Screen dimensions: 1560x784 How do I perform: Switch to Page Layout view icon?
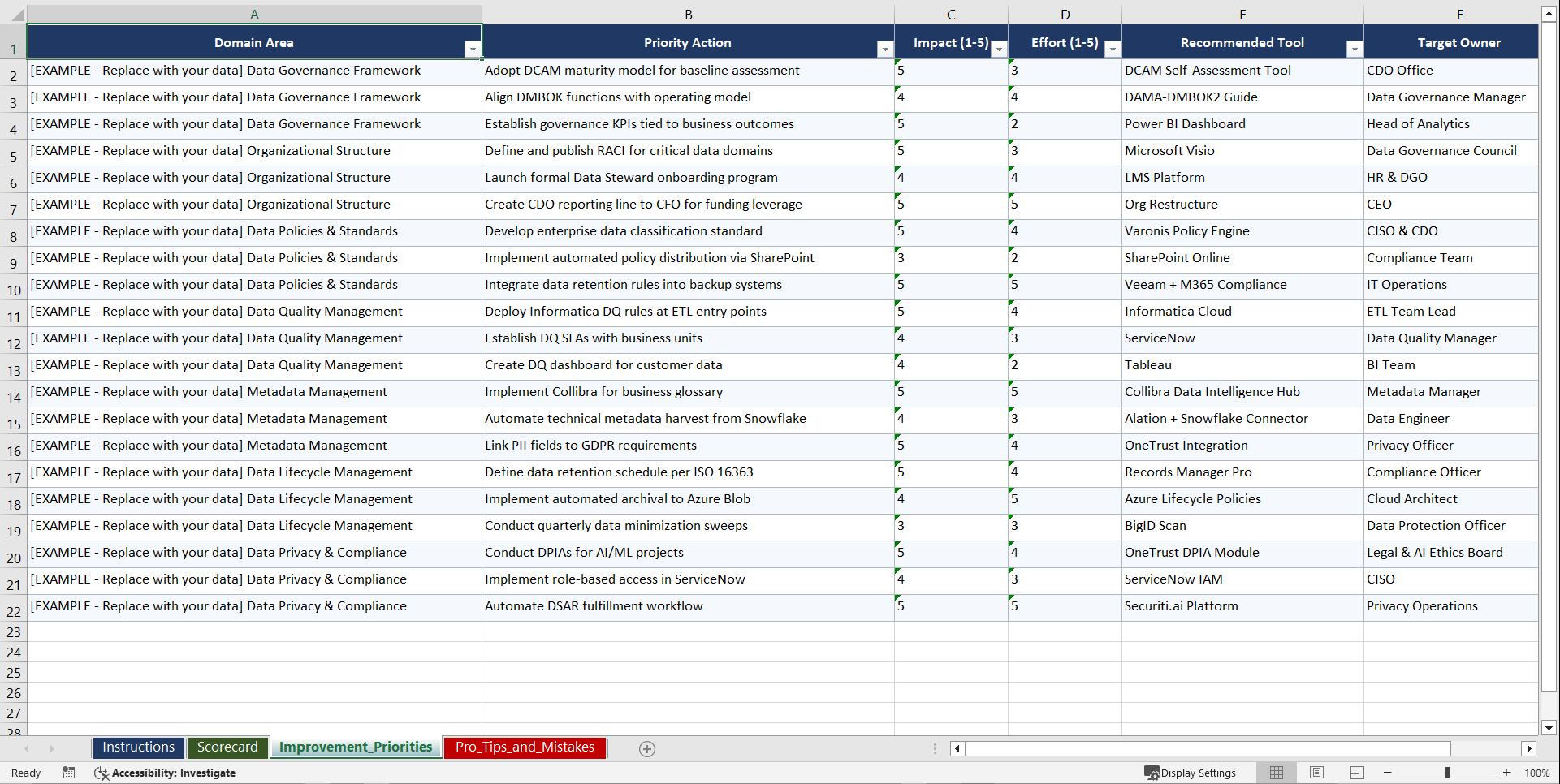(1316, 773)
